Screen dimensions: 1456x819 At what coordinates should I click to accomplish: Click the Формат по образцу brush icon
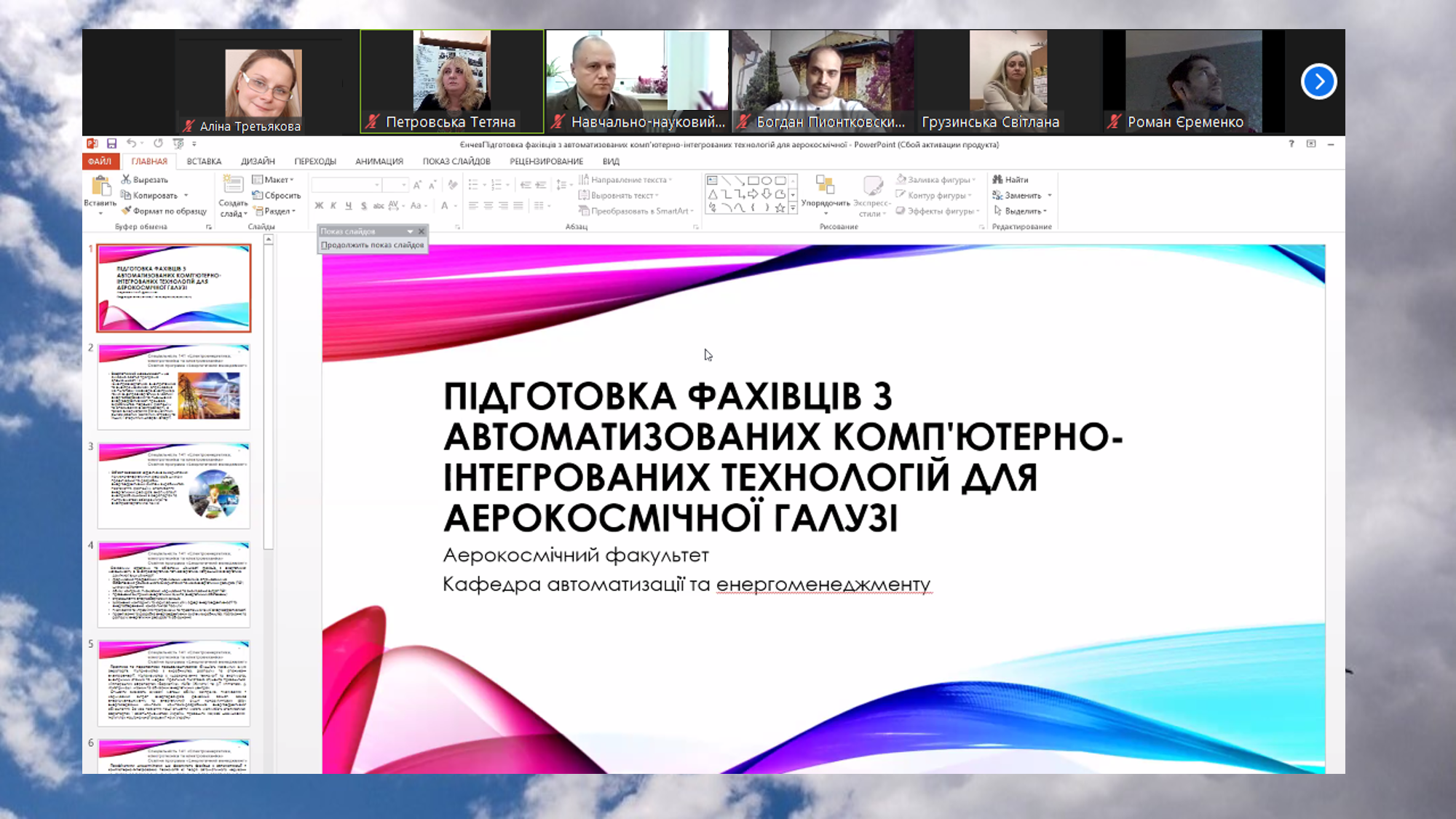(x=126, y=211)
